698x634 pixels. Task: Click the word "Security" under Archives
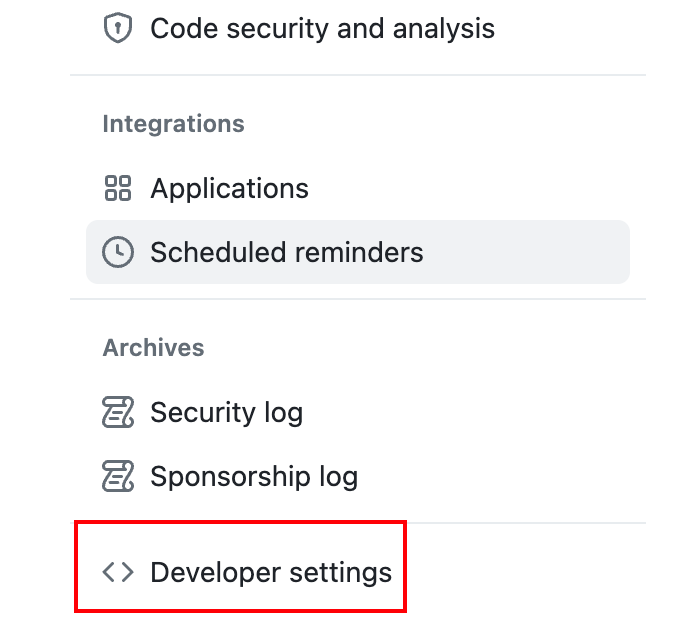tap(203, 413)
